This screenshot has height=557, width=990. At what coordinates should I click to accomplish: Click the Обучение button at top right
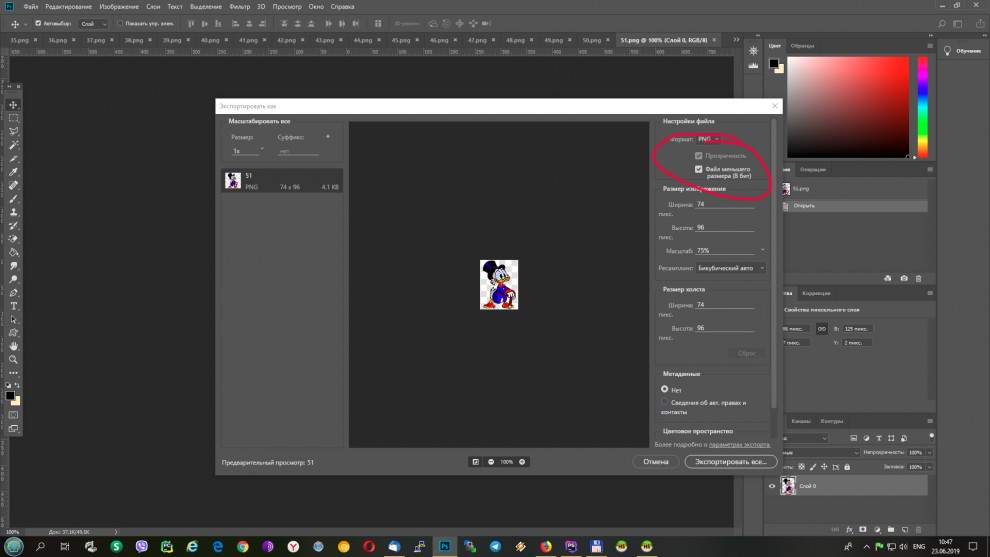[962, 51]
